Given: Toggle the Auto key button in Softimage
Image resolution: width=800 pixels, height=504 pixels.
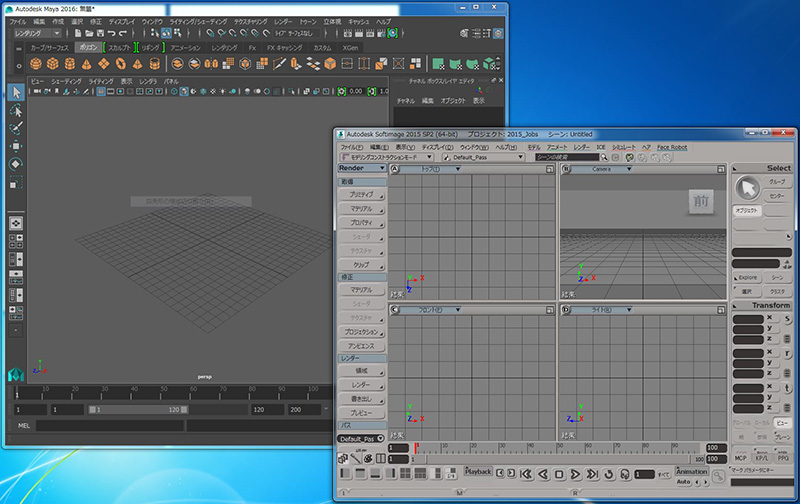Looking at the screenshot, I should [683, 482].
